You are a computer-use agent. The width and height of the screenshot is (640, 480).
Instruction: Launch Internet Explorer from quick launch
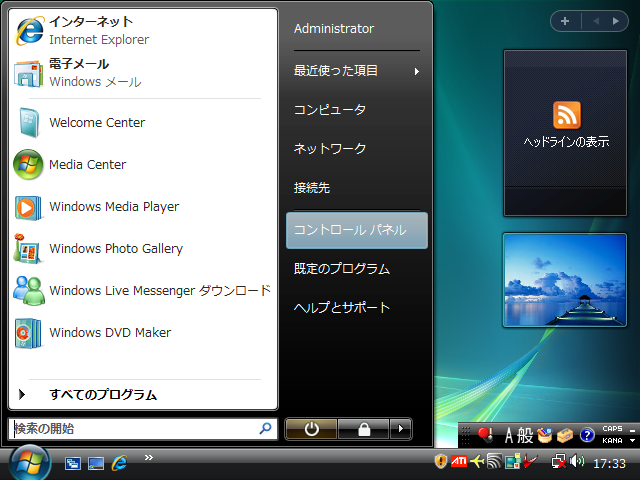[x=119, y=463]
